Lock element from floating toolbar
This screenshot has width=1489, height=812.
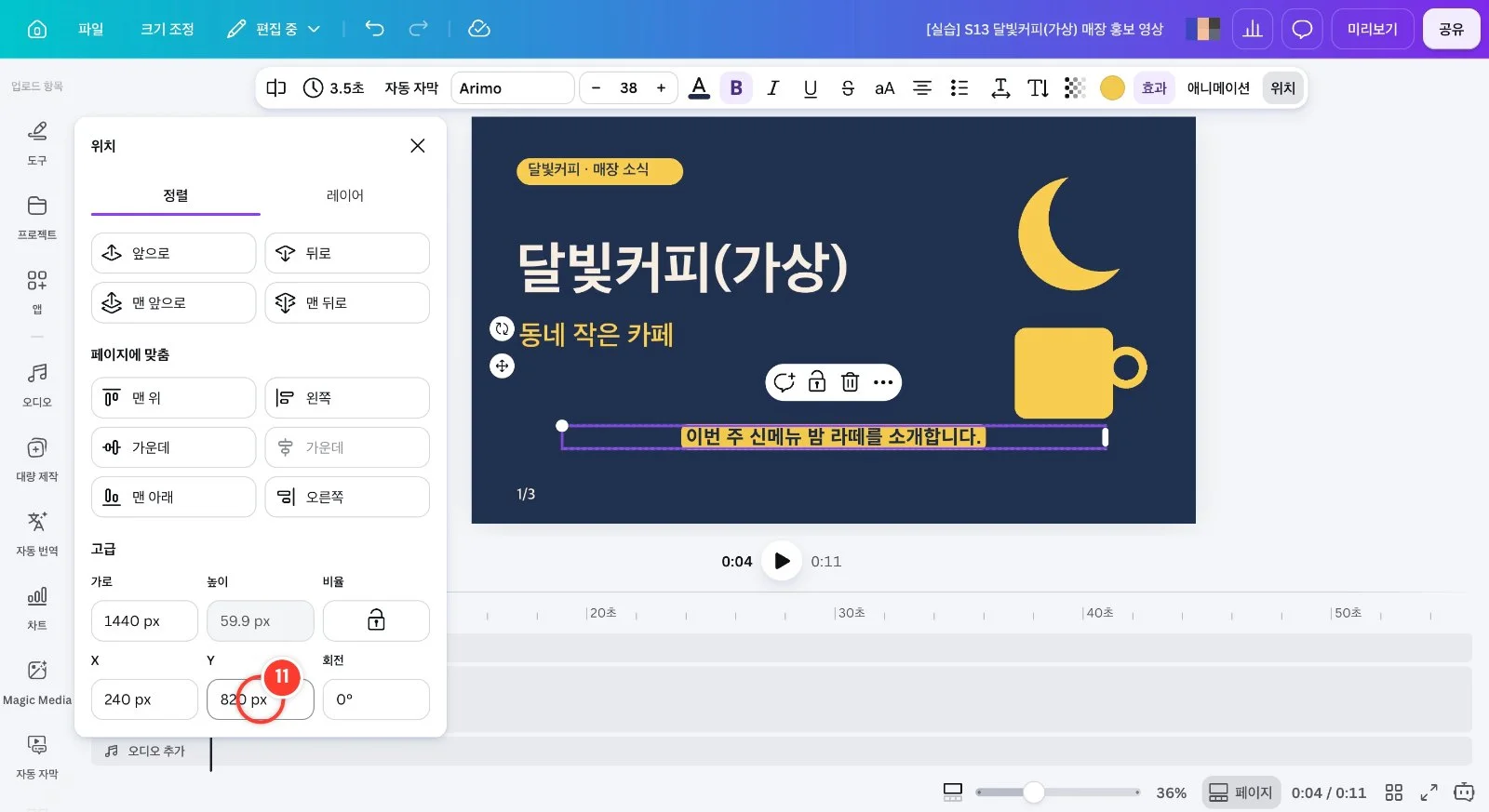tap(816, 382)
